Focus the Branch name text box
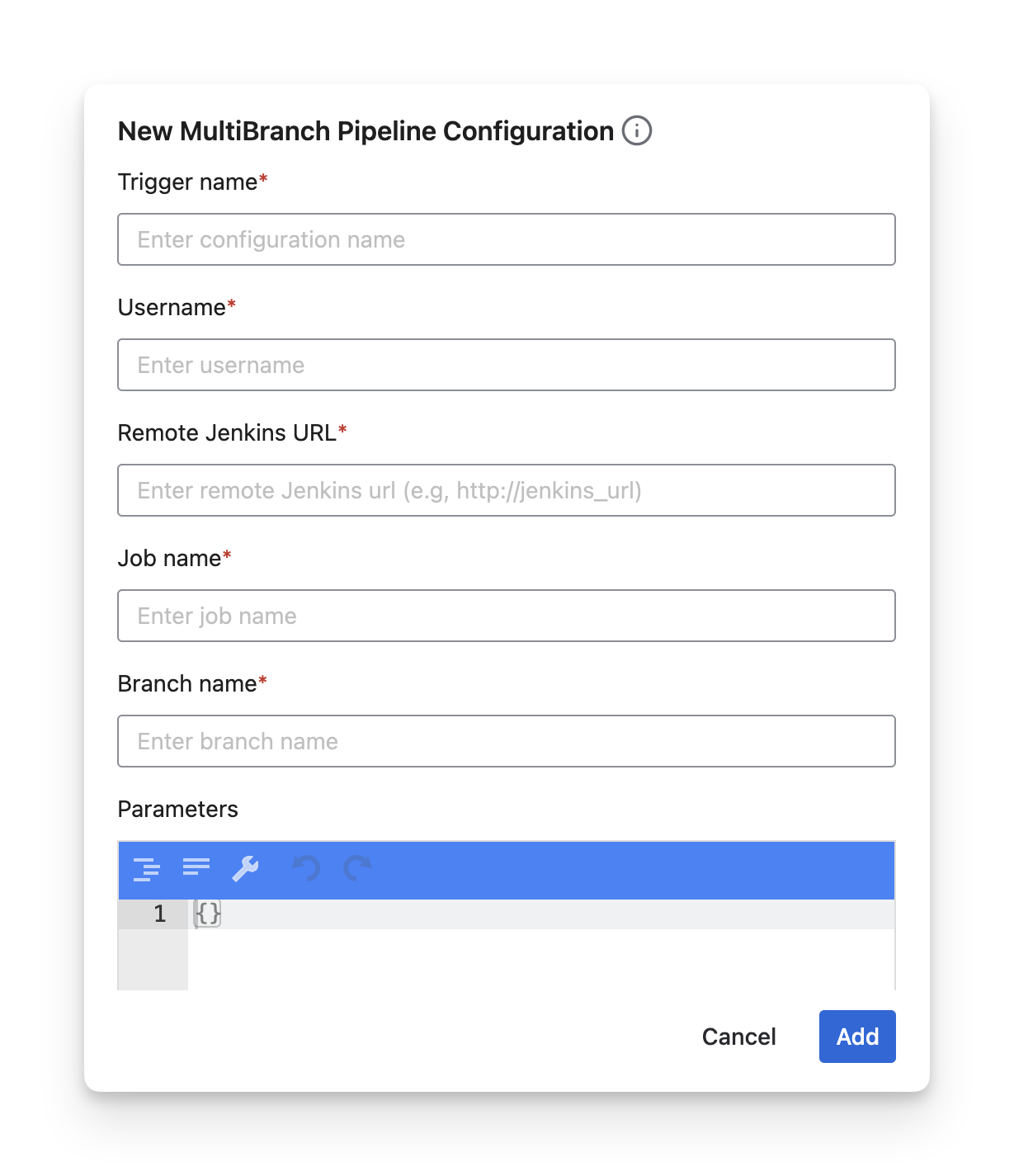Image resolution: width=1014 pixels, height=1176 pixels. point(506,741)
